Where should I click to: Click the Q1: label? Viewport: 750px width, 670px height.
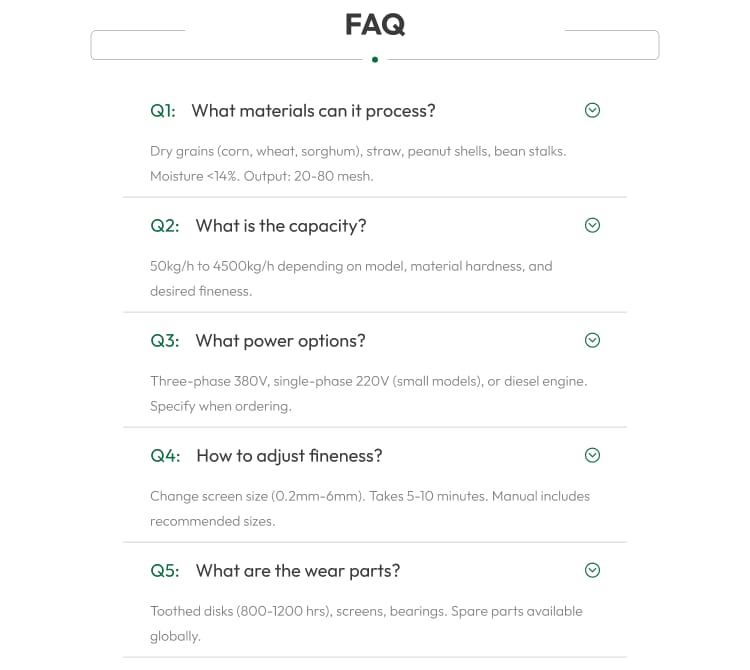point(163,111)
